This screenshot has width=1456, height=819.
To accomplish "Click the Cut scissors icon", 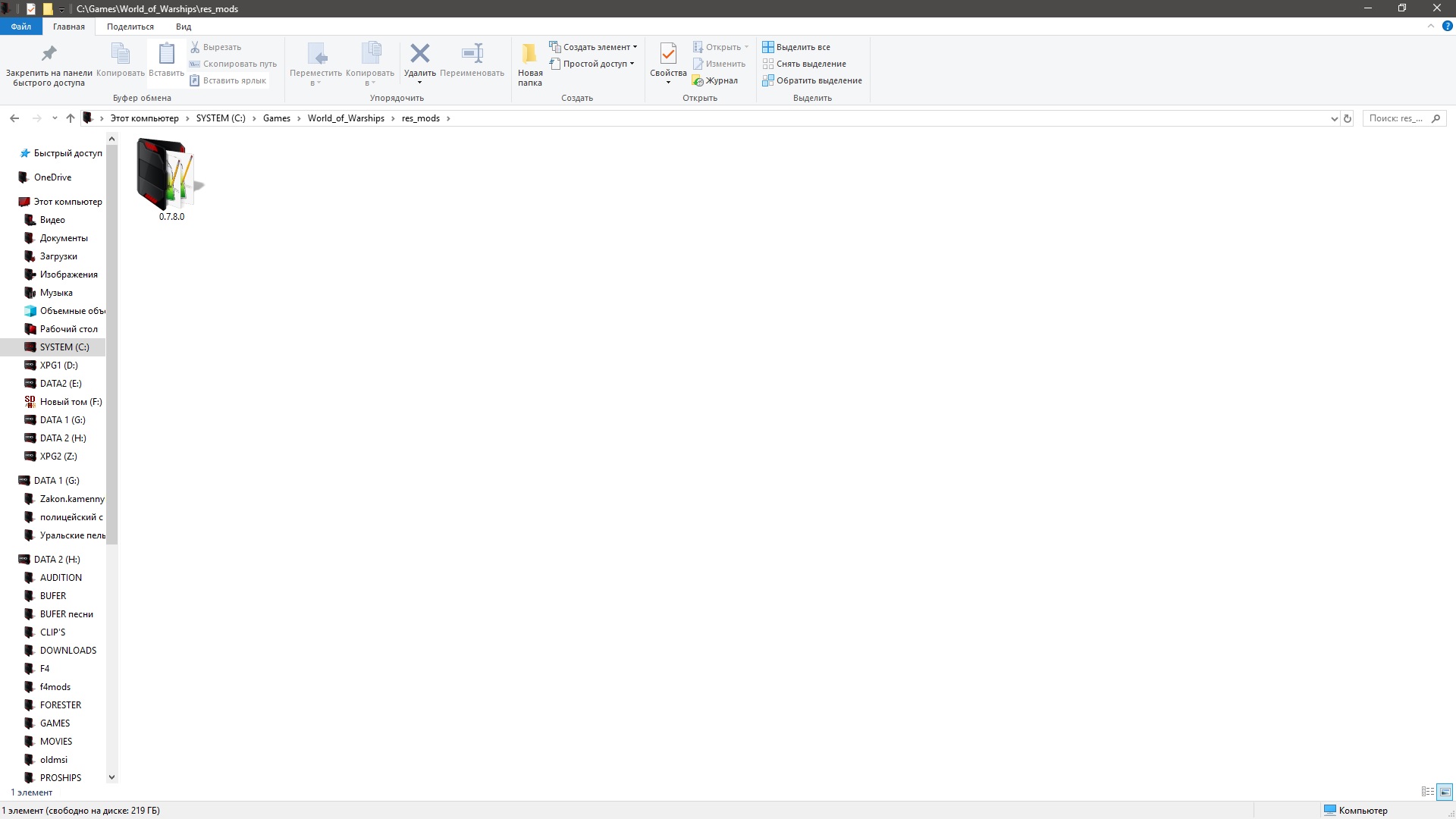I will click(195, 47).
